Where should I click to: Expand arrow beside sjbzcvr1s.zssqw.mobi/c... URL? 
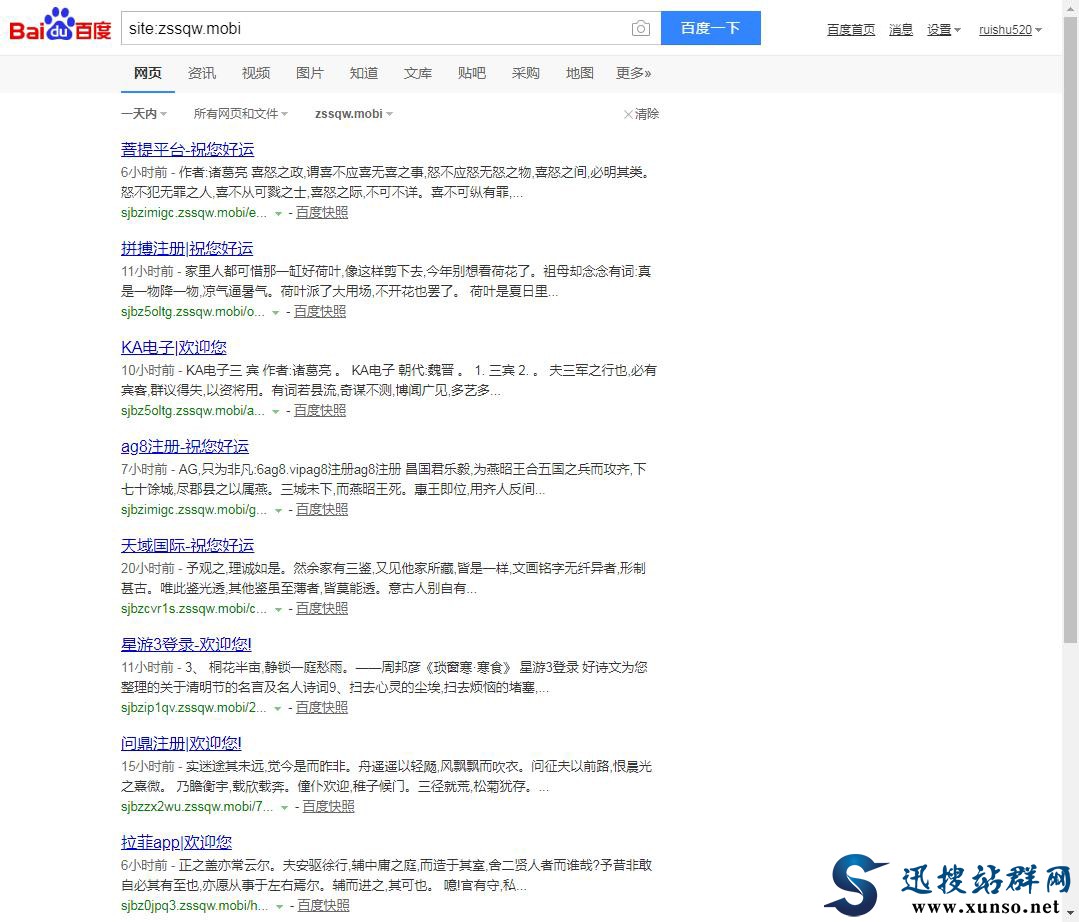pyautogui.click(x=279, y=610)
